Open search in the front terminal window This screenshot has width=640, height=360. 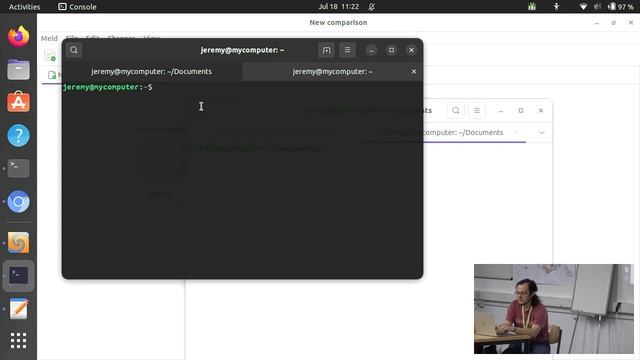(x=74, y=50)
